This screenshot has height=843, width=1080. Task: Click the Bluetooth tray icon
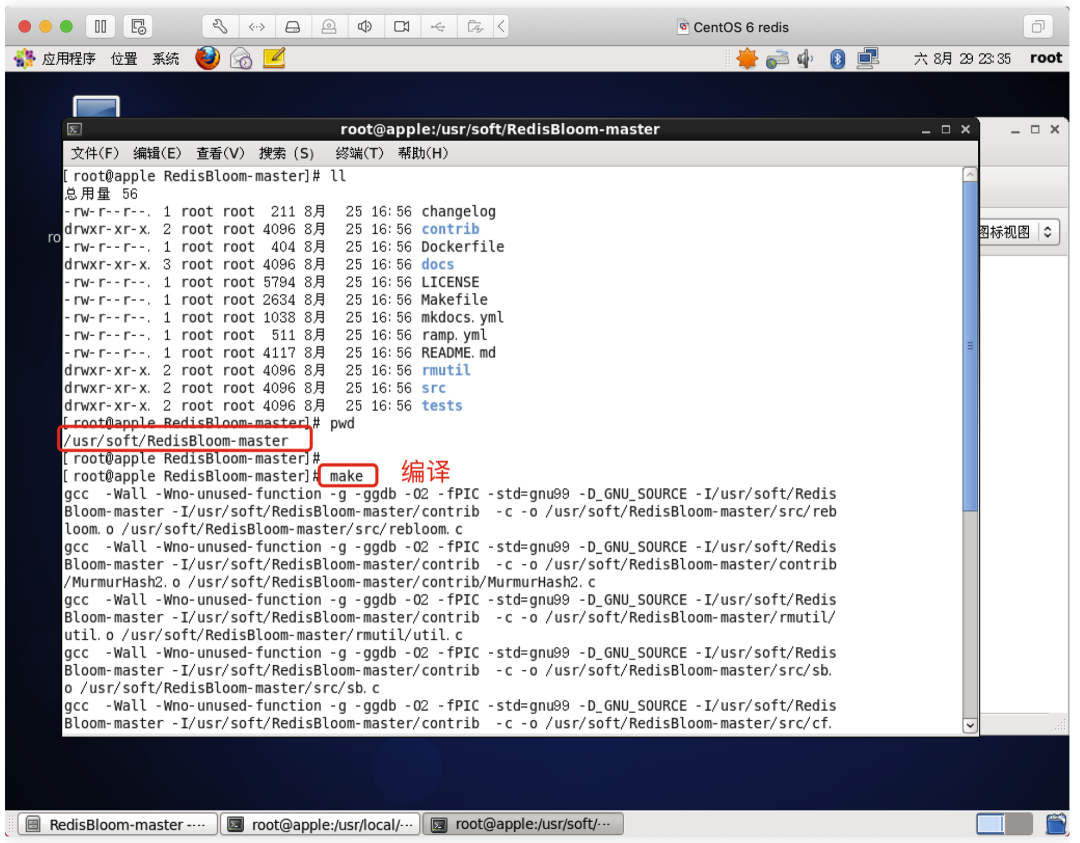(x=837, y=59)
